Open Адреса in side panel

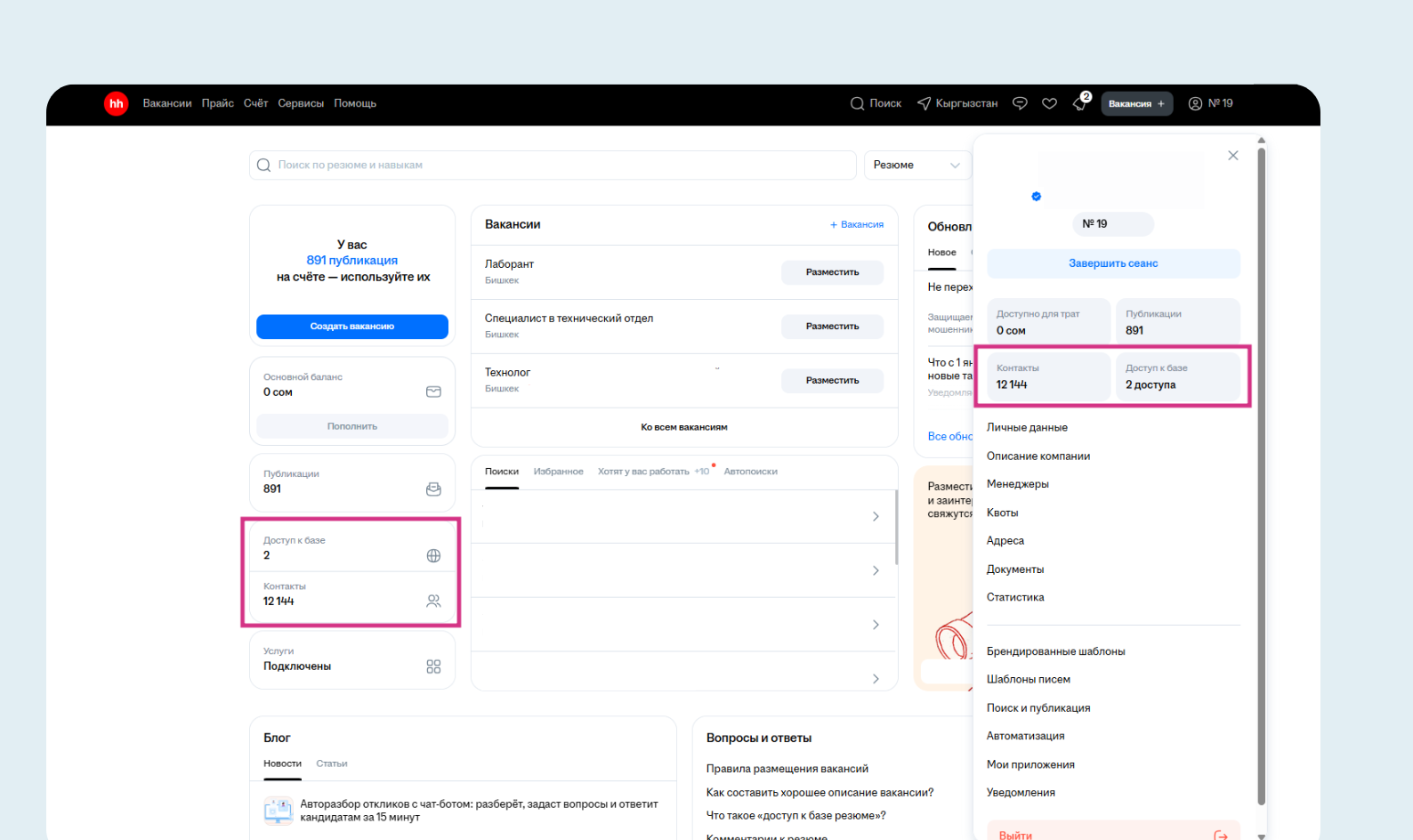click(x=1005, y=541)
